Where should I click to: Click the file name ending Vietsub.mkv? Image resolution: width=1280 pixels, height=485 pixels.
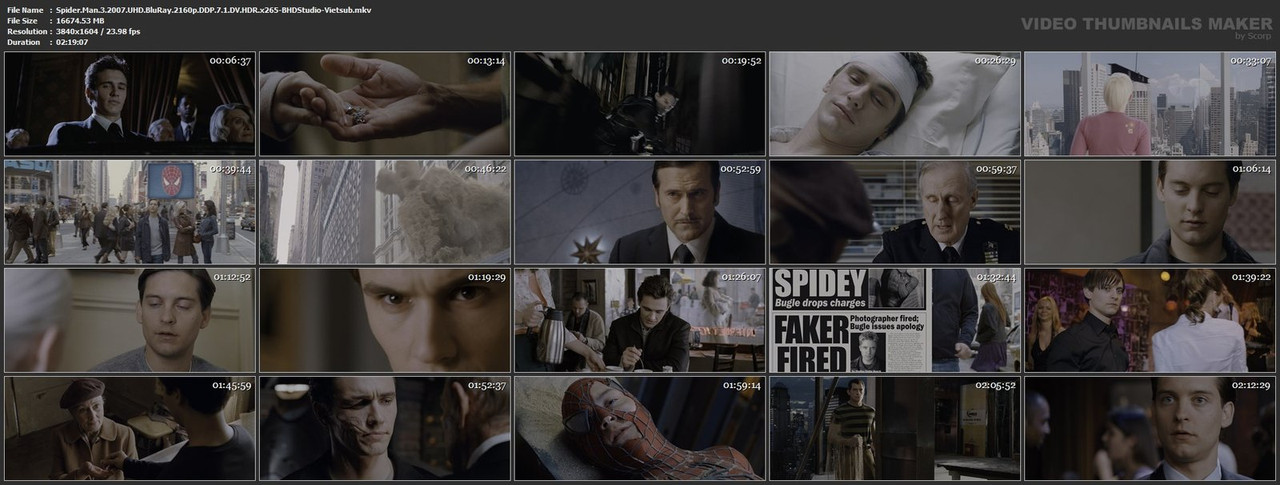pos(214,9)
